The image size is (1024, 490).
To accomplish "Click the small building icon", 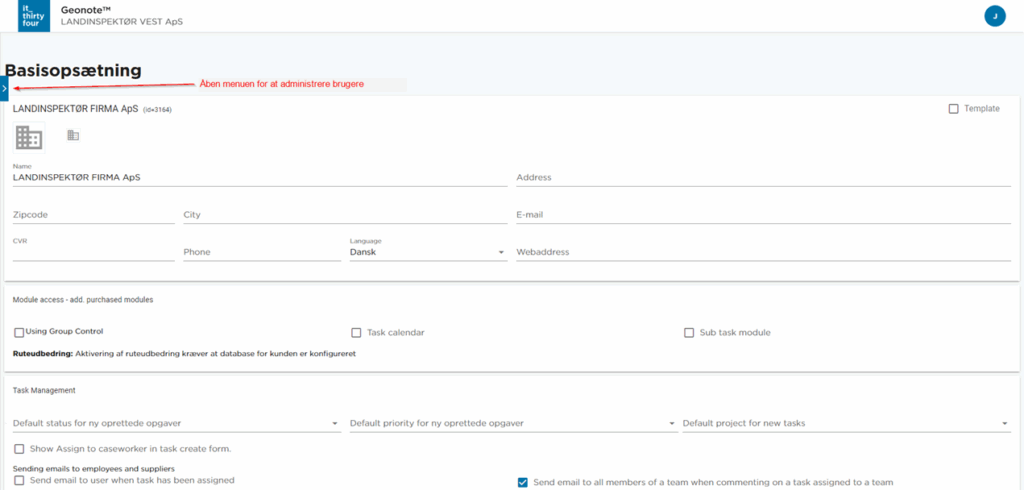I will coord(73,135).
